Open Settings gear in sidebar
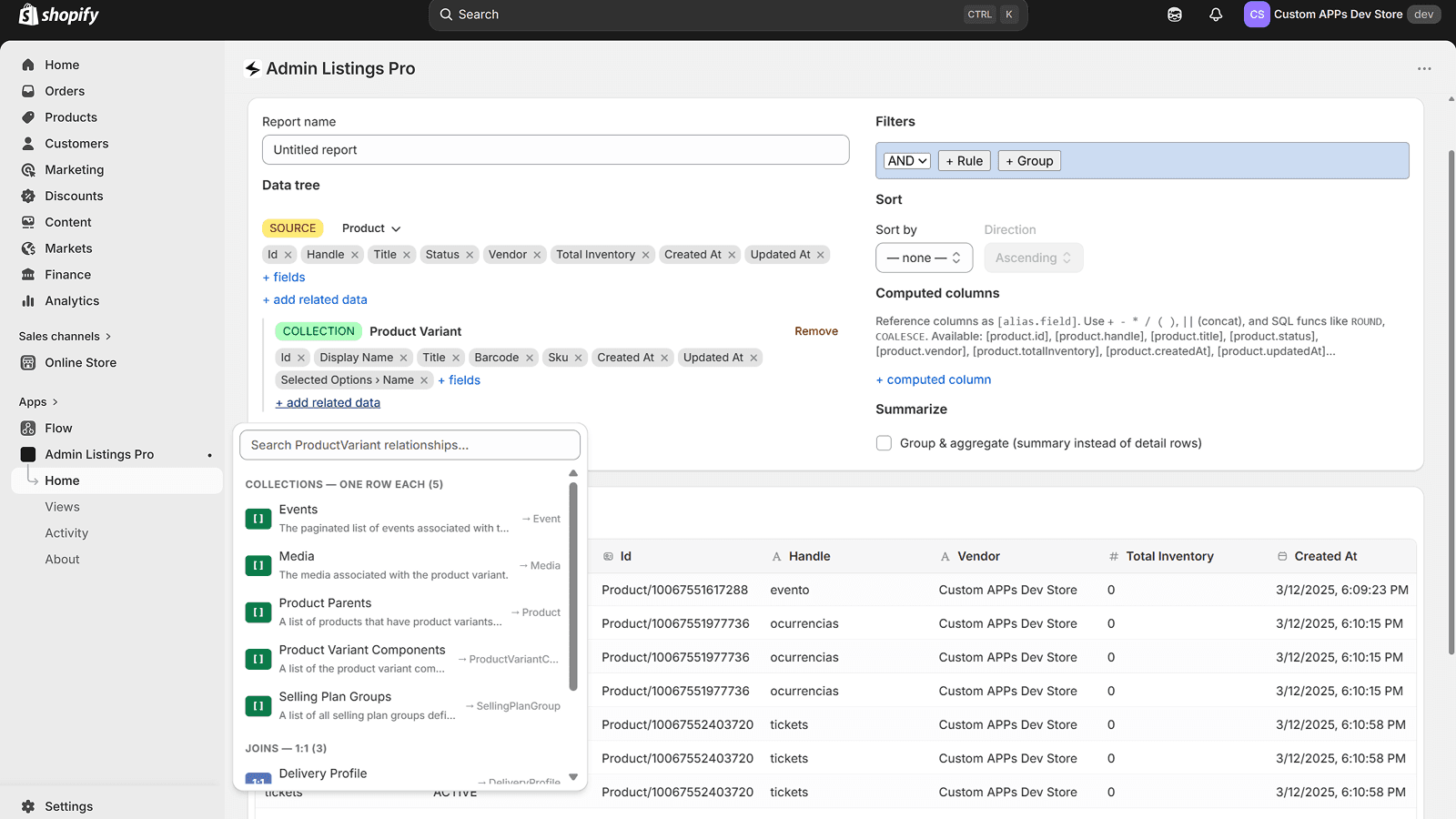The width and height of the screenshot is (1456, 819). 28,806
